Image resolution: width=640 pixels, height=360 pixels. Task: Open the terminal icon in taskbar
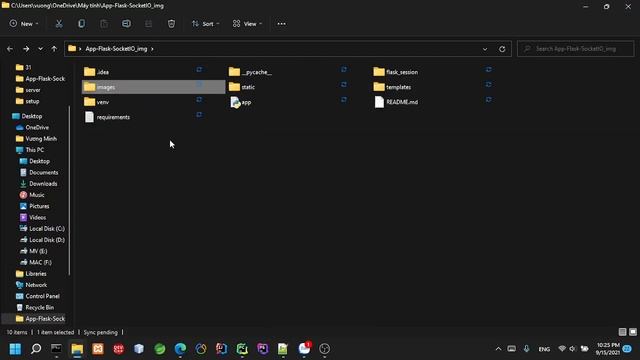[56, 349]
